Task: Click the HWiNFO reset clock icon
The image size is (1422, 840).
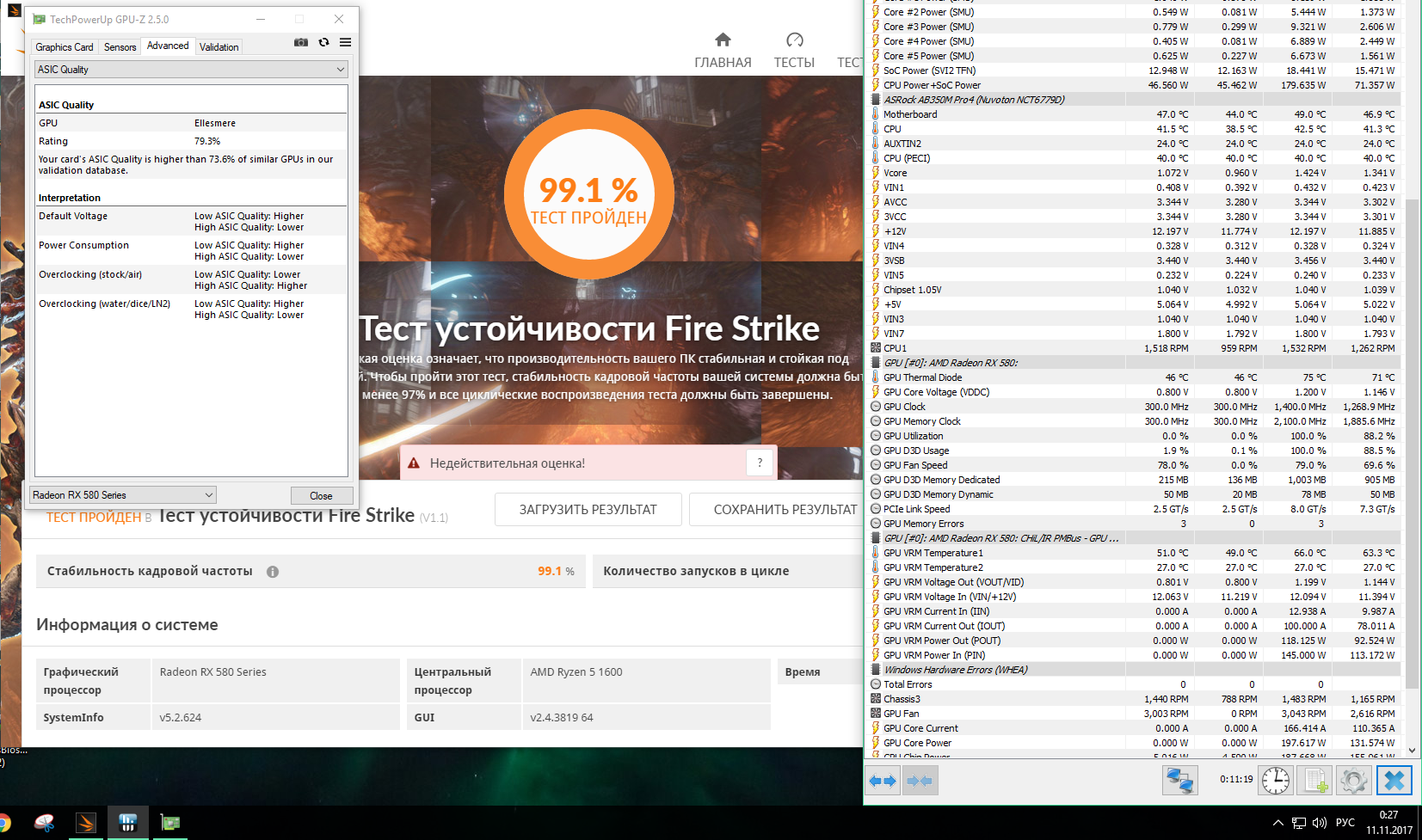Action: (1275, 780)
